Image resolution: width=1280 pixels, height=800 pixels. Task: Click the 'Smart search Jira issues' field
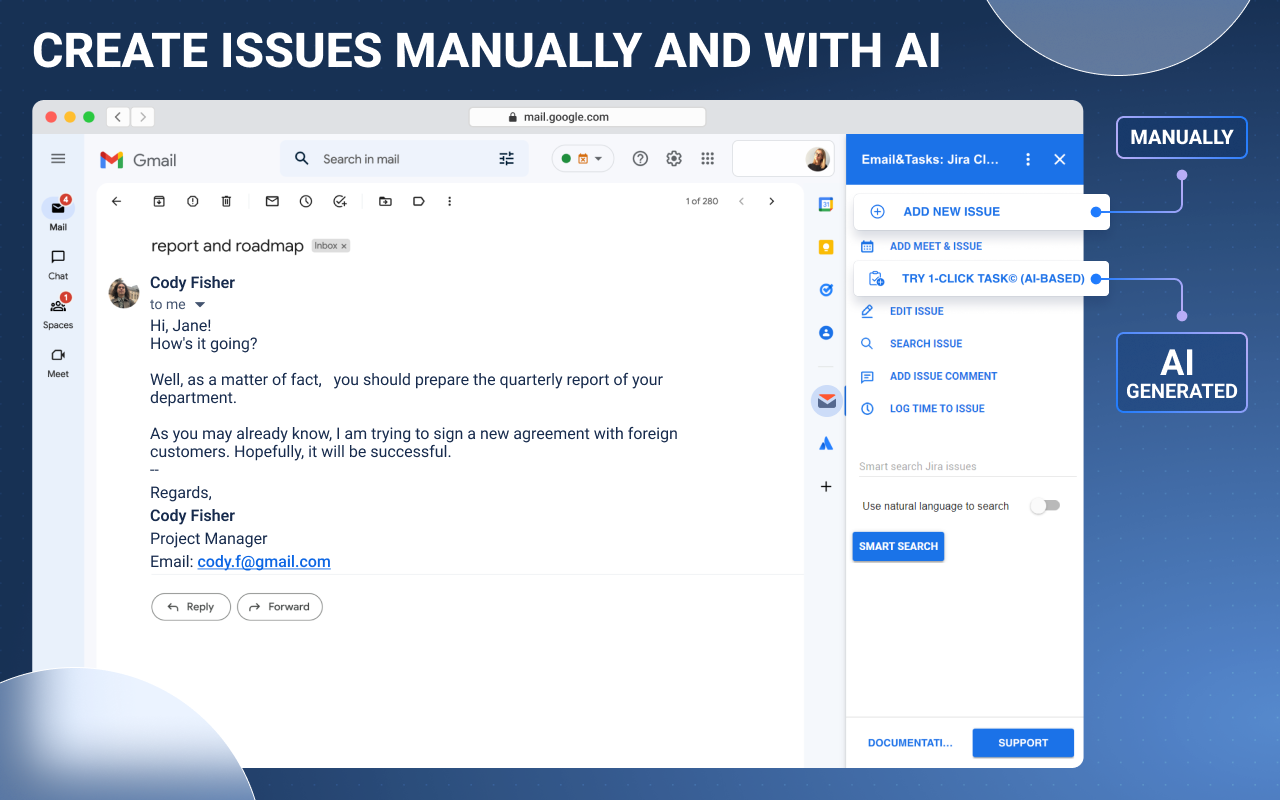[940, 466]
